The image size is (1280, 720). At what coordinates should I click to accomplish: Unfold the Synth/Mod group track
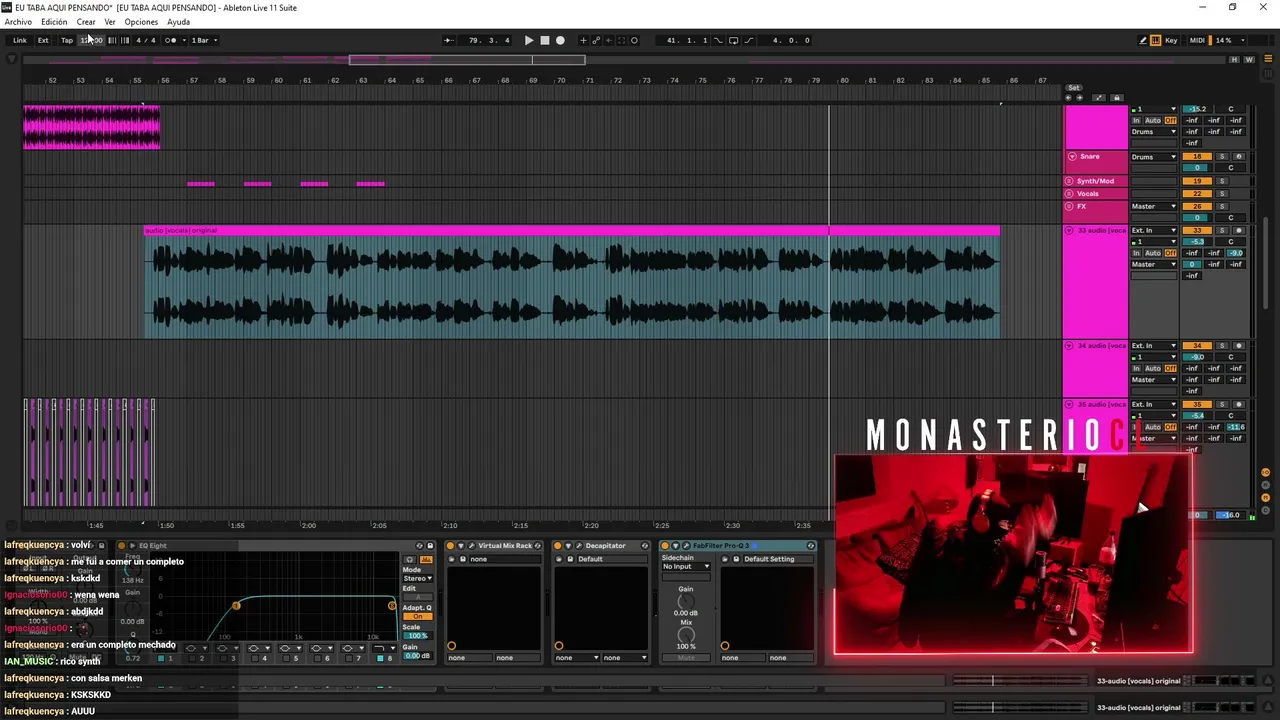(x=1069, y=181)
